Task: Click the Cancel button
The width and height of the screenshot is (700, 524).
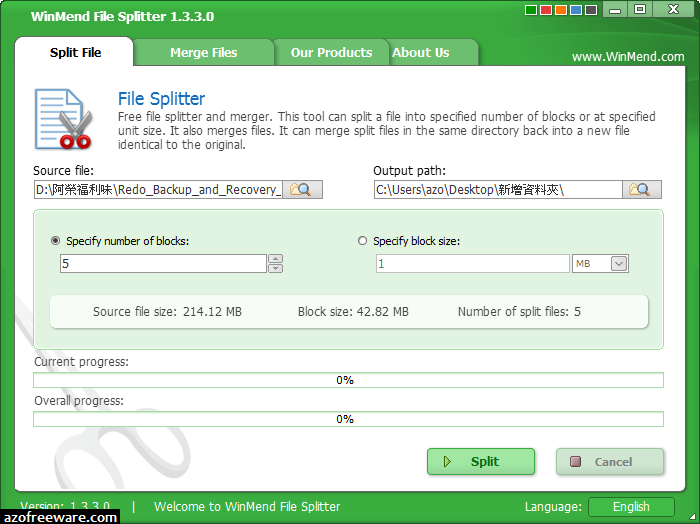Action: 610,462
